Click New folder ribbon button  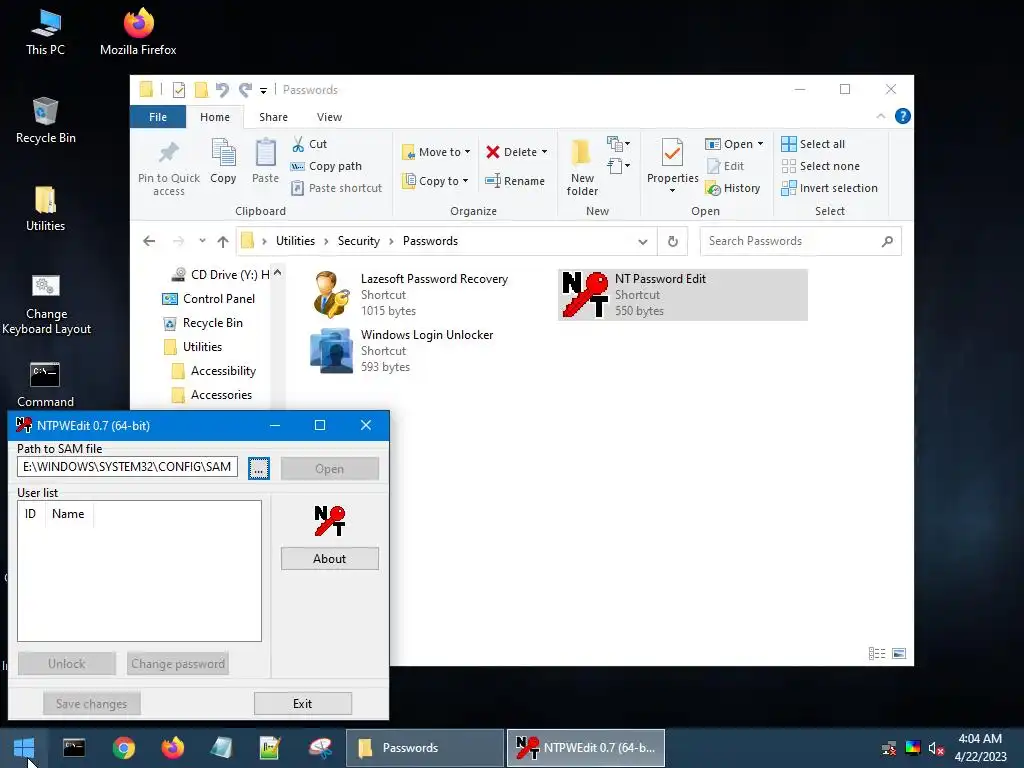tap(582, 167)
